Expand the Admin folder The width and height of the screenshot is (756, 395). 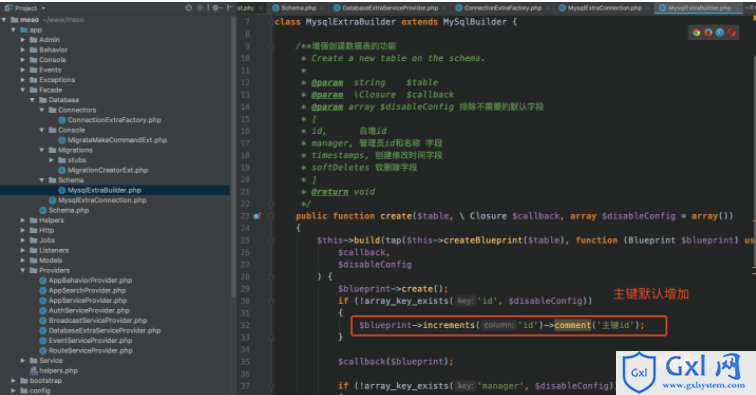pos(23,40)
